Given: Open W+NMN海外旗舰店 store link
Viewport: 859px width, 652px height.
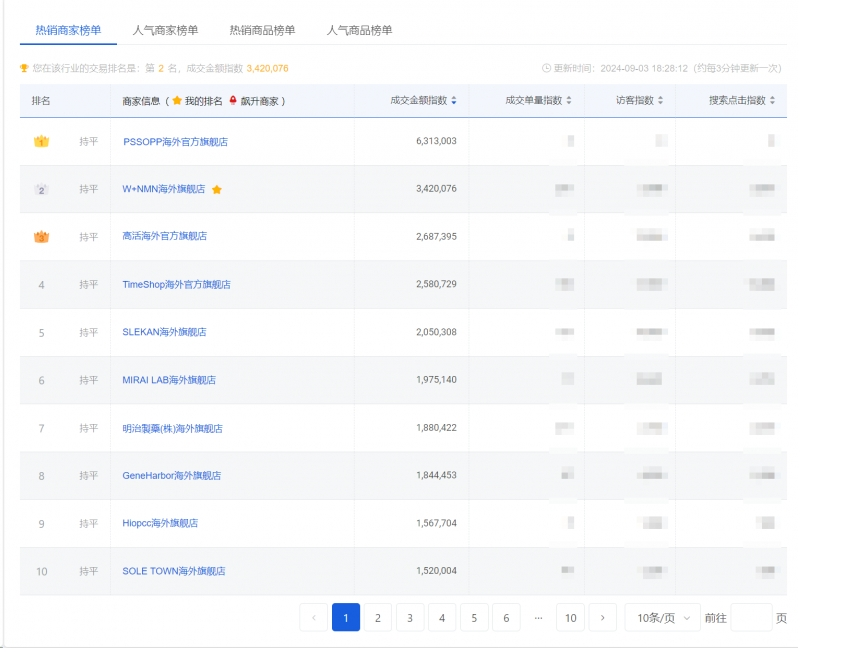Looking at the screenshot, I should 164,189.
